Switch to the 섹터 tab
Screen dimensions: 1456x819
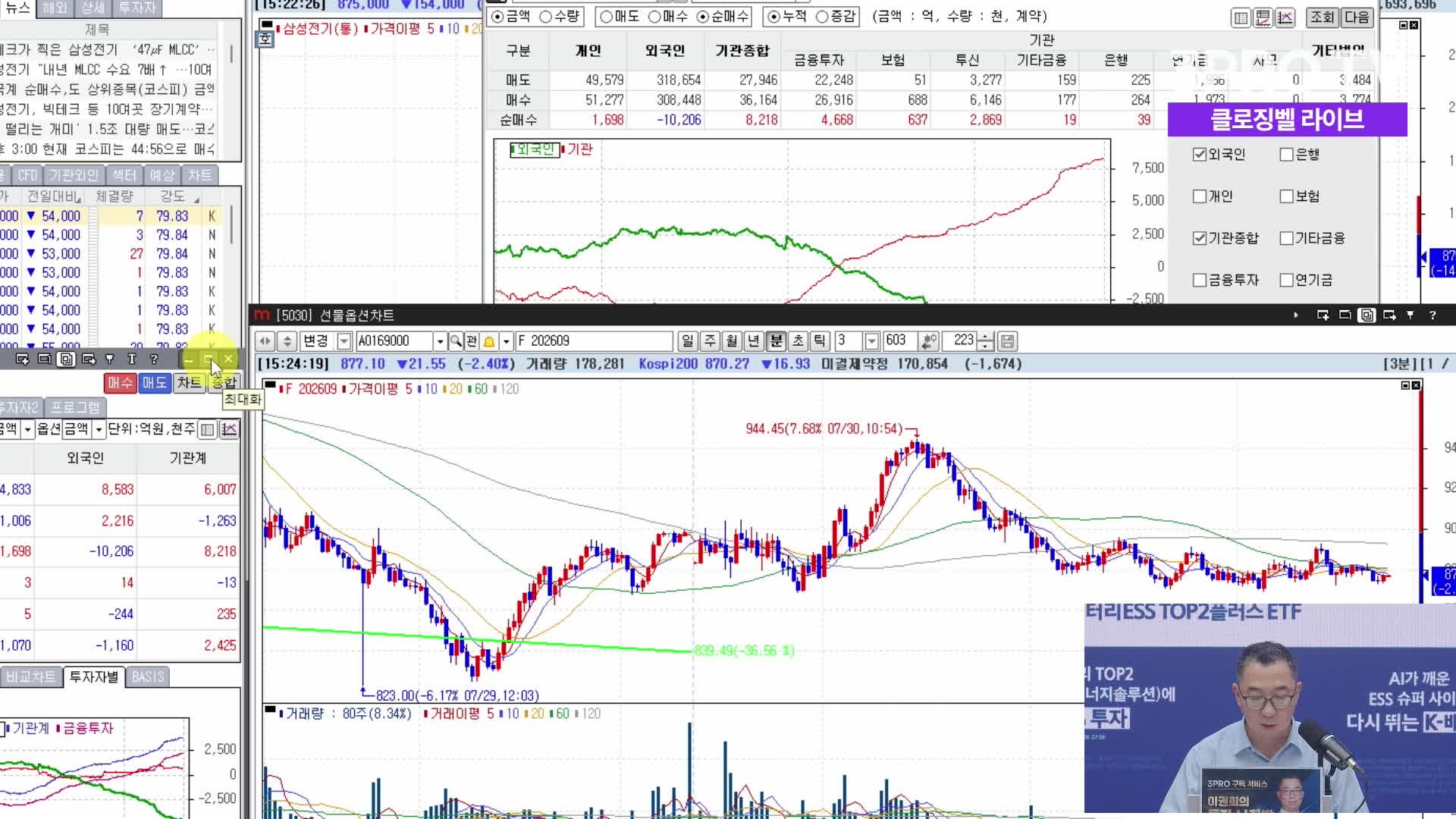[124, 175]
